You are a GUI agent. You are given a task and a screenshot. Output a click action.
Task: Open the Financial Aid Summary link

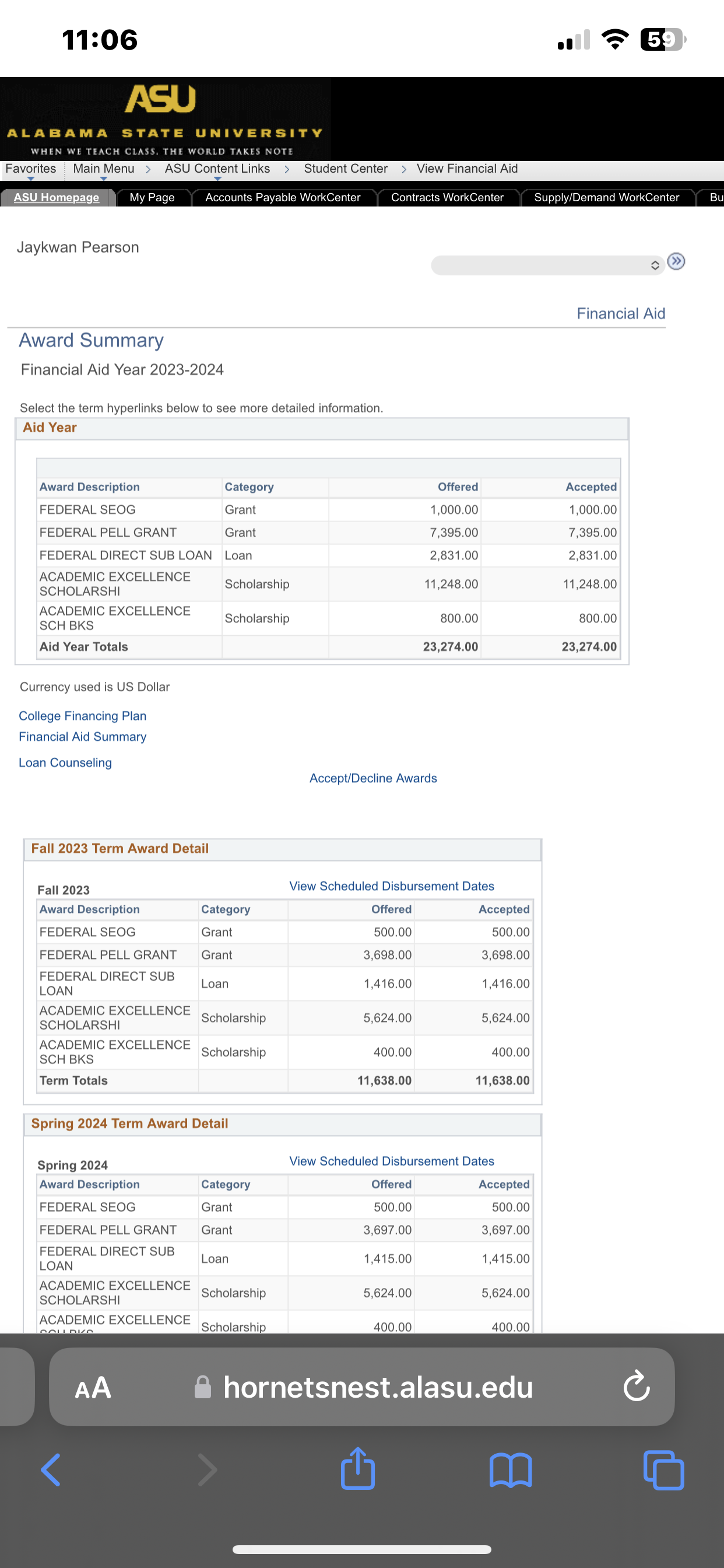[x=83, y=737]
